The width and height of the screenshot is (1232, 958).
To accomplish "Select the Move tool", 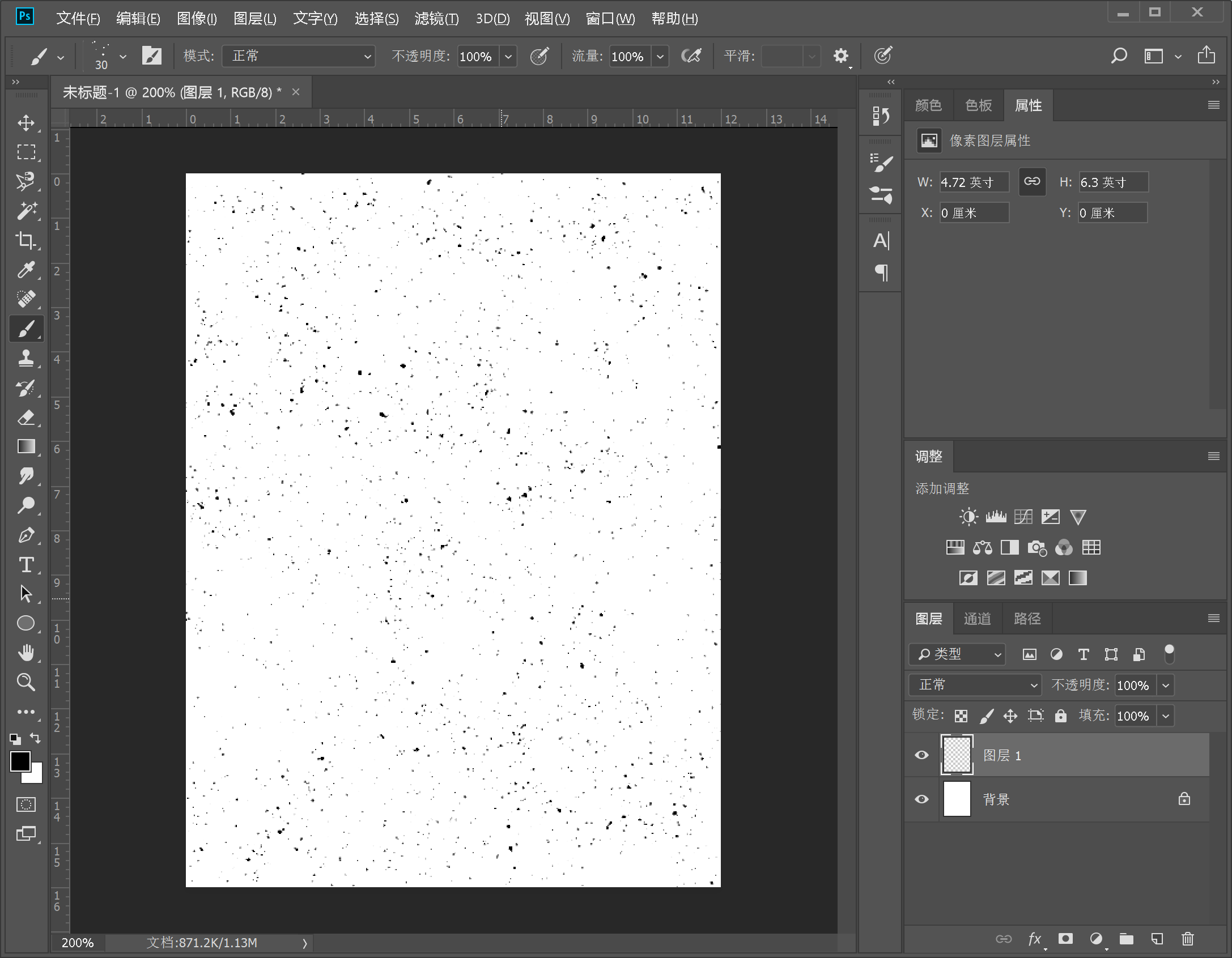I will [26, 123].
